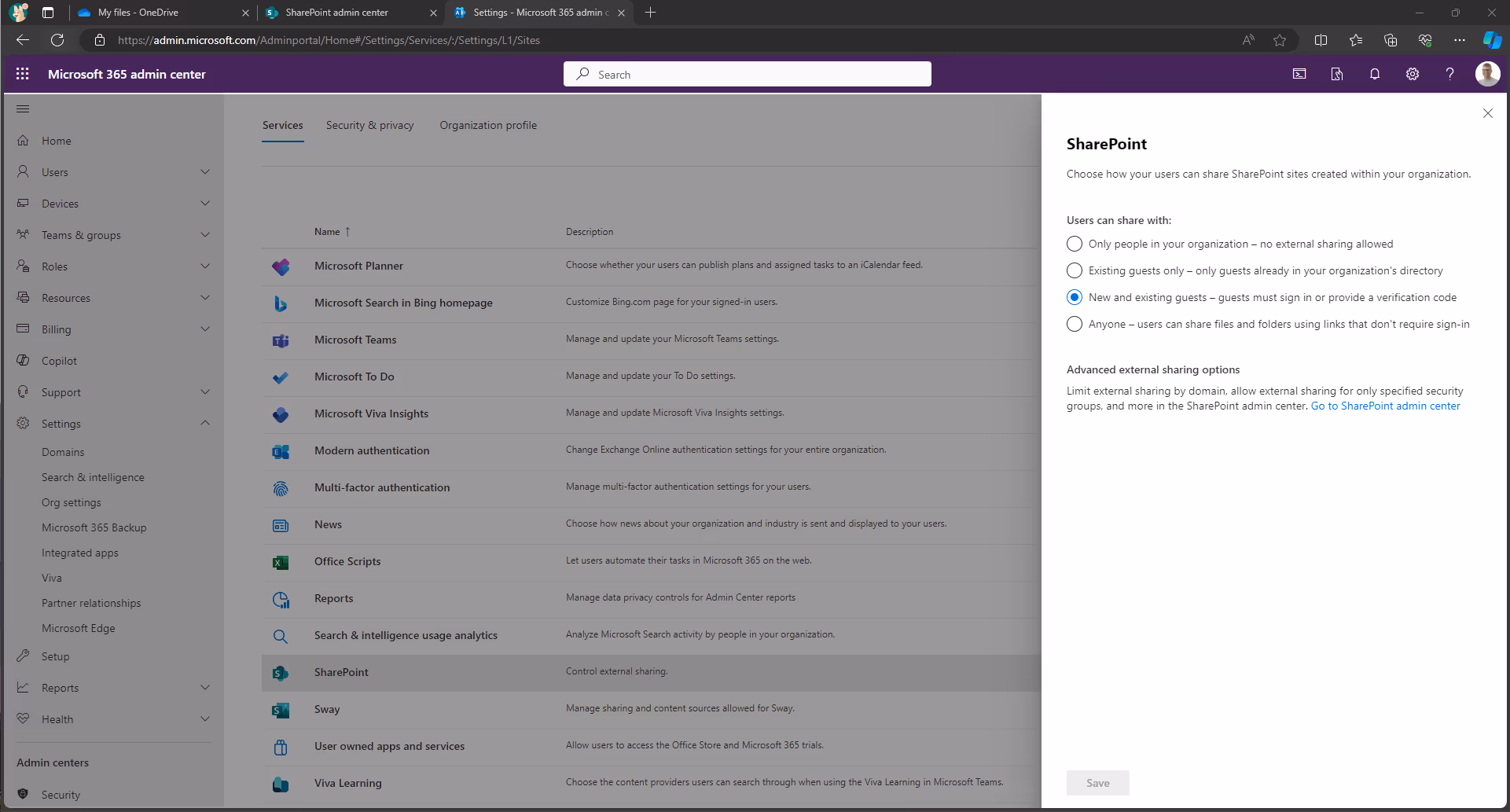Screen dimensions: 1510x812
Task: Select New and existing guests option
Action: click(x=1075, y=297)
